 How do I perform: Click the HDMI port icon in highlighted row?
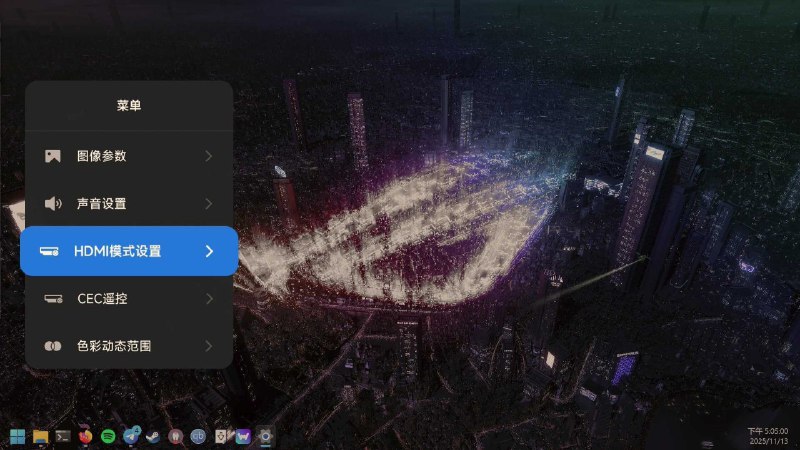[49, 251]
